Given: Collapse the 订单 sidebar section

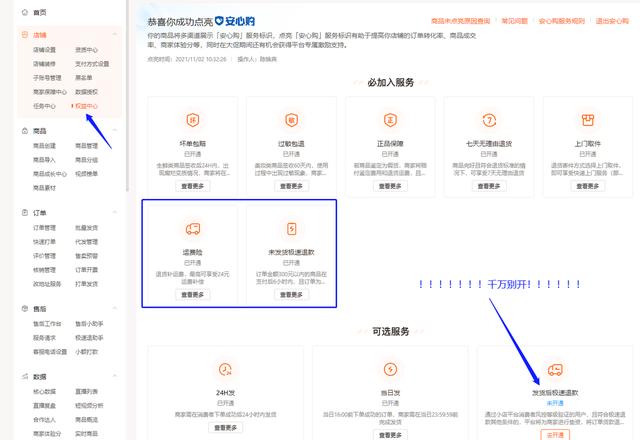Looking at the screenshot, I should point(116,213).
